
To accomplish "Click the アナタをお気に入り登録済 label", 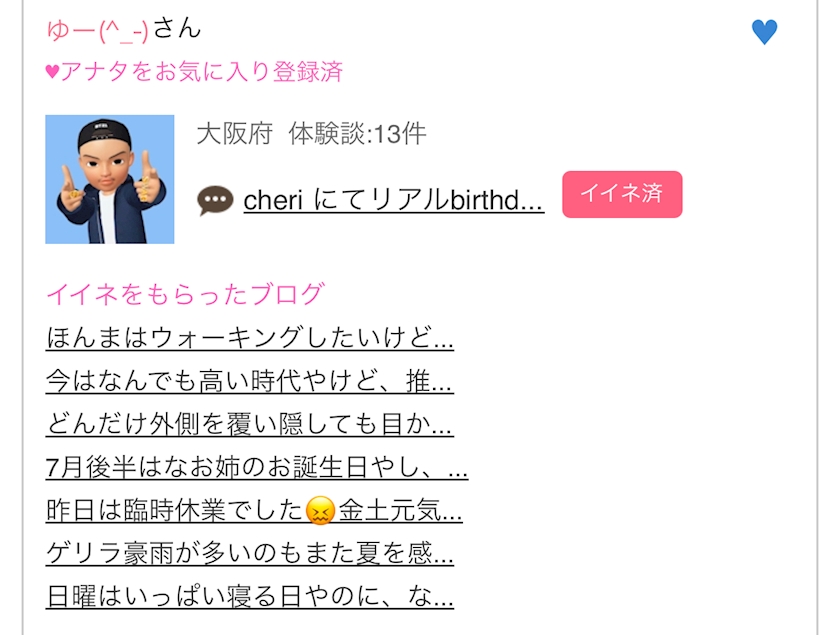I will click(x=201, y=71).
